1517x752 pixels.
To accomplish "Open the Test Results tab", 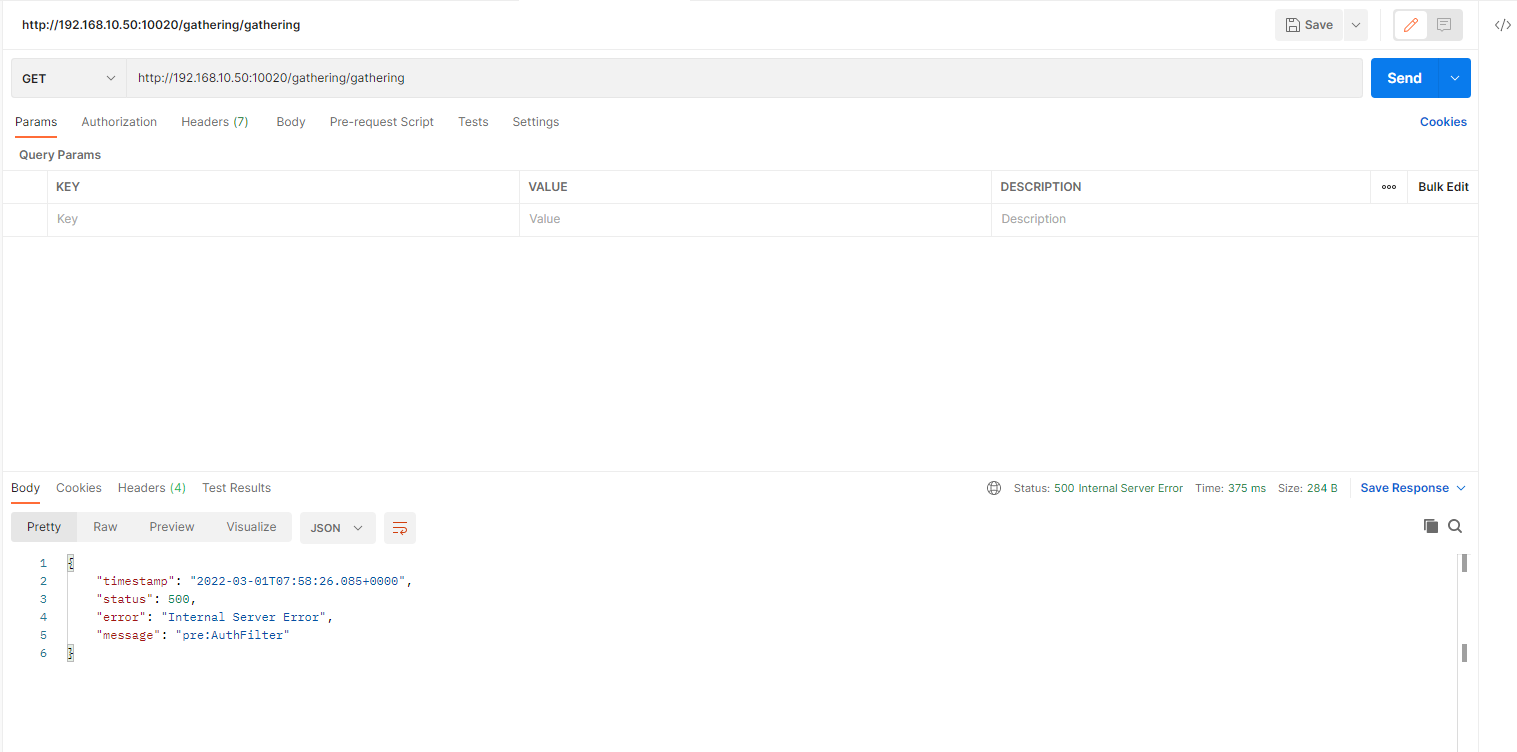I will click(x=237, y=488).
